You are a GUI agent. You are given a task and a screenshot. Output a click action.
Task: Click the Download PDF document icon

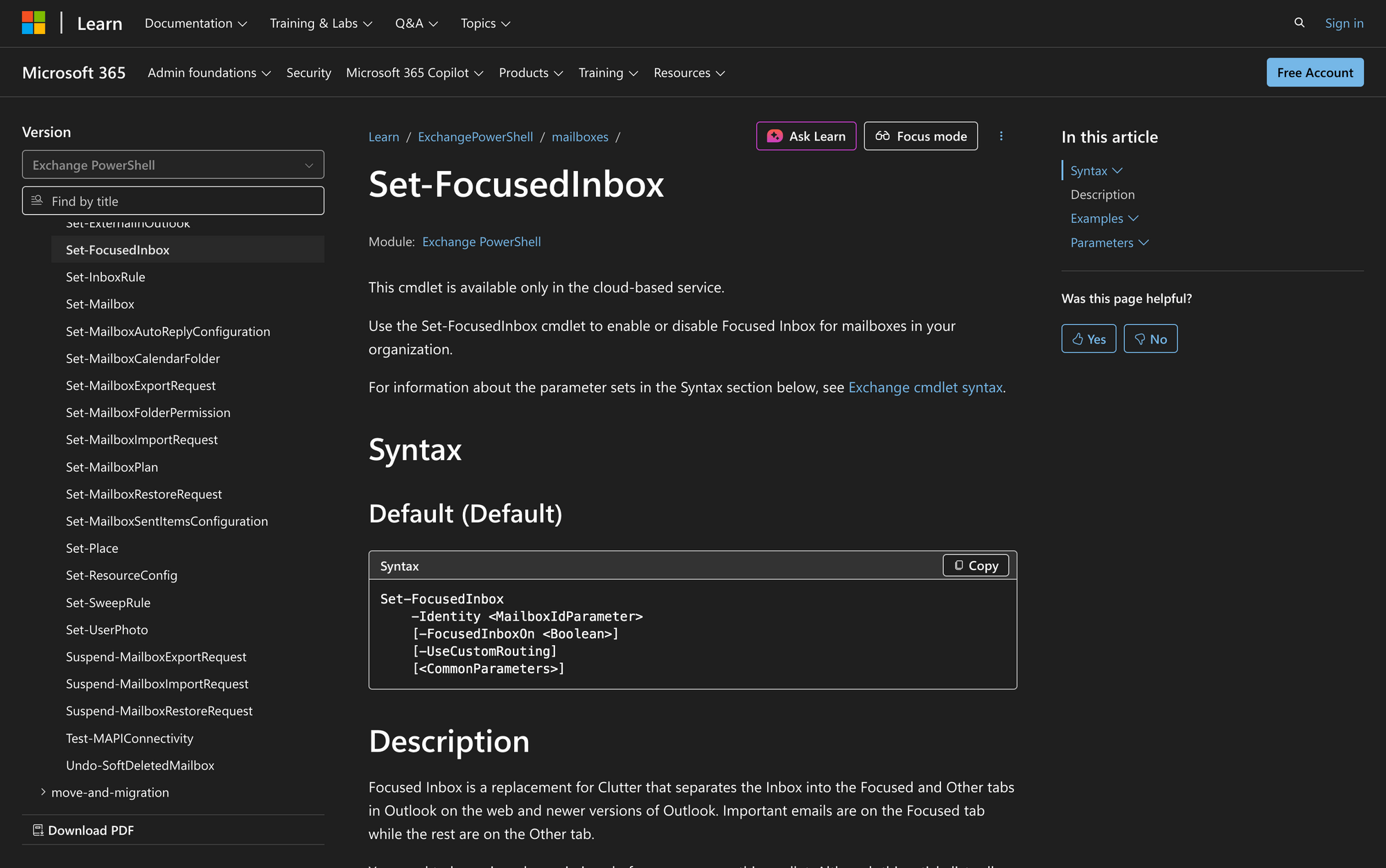38,829
